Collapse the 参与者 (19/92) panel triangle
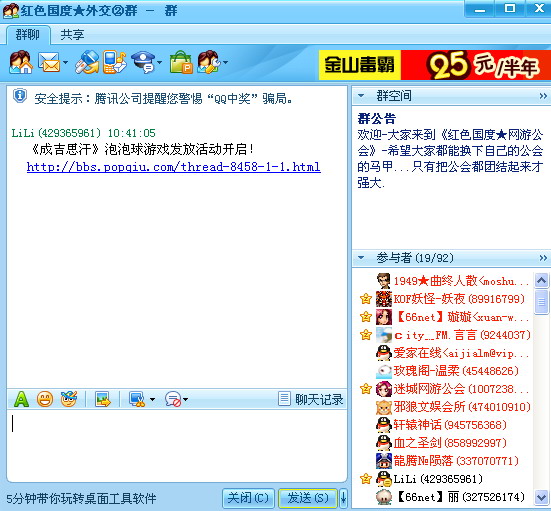This screenshot has width=551, height=511. click(x=361, y=258)
